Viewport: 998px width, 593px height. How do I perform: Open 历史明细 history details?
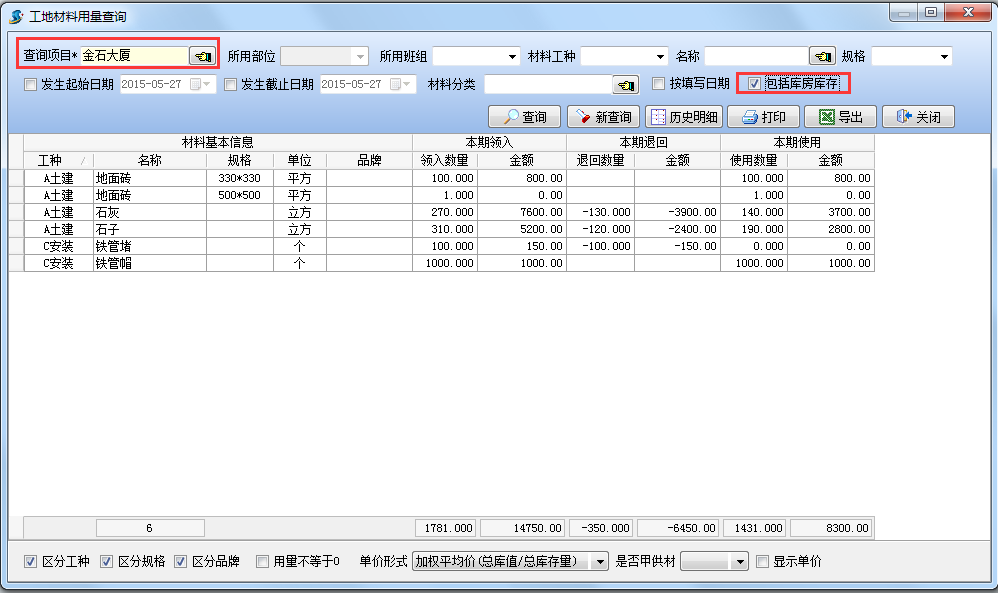pyautogui.click(x=684, y=117)
